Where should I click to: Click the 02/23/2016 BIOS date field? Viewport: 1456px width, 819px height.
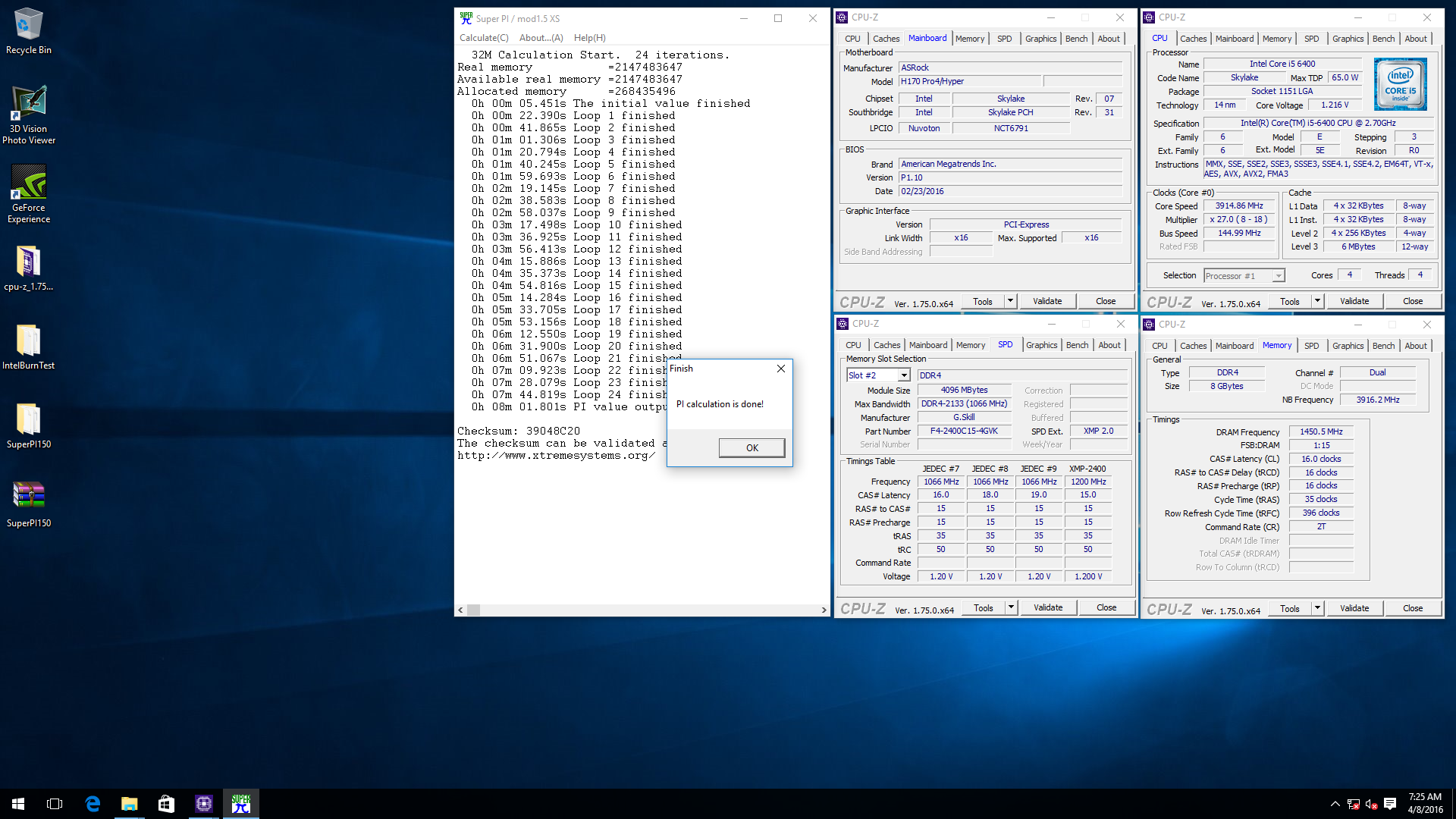coord(1010,191)
